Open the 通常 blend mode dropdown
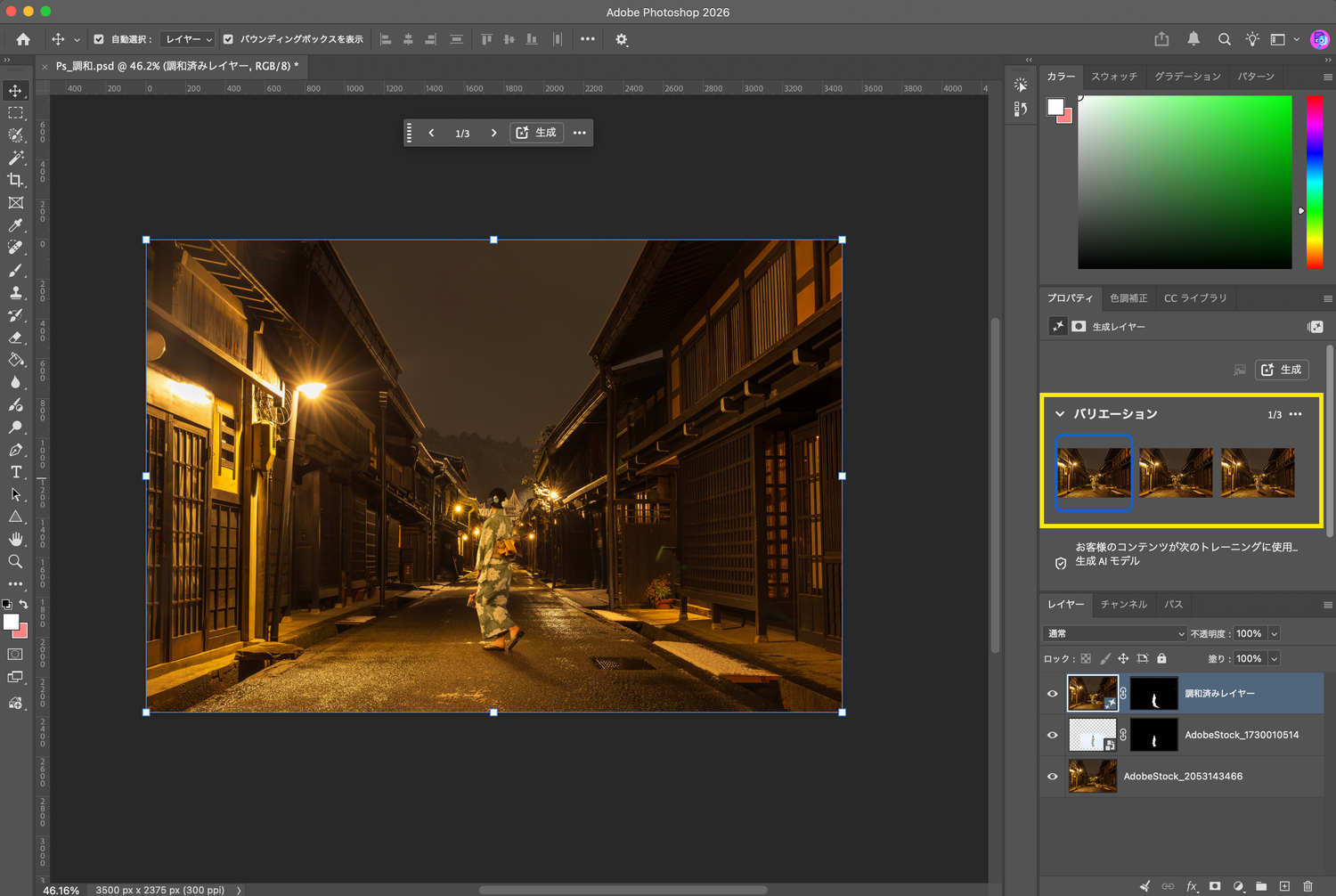The image size is (1336, 896). [1115, 633]
